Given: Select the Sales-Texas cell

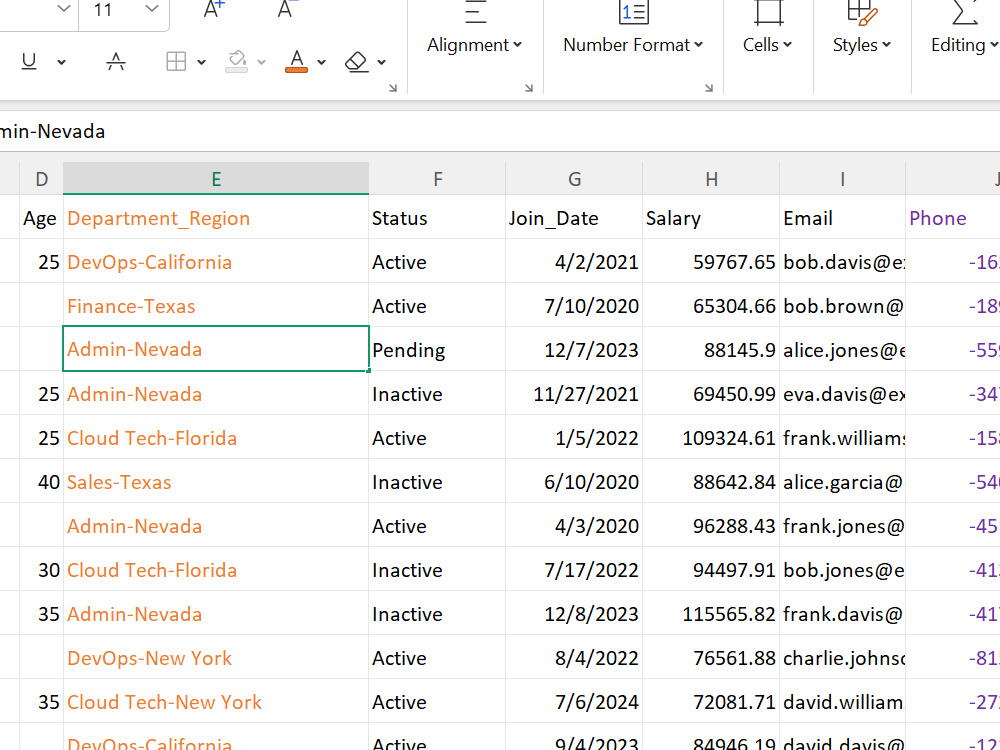Looking at the screenshot, I should (x=216, y=482).
